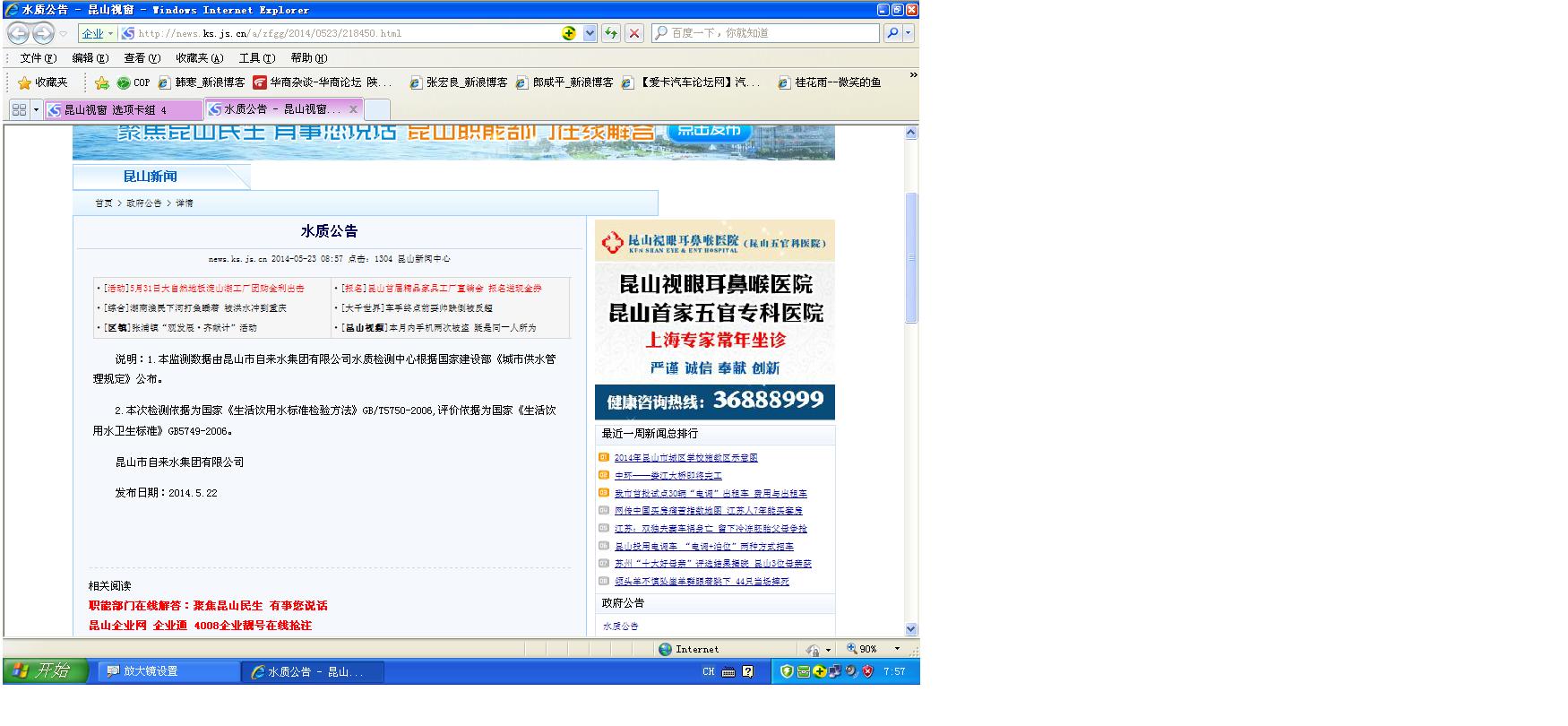Viewport: 1568px width, 726px height.
Task: Open the 工具(T) menu
Action: pos(256,58)
